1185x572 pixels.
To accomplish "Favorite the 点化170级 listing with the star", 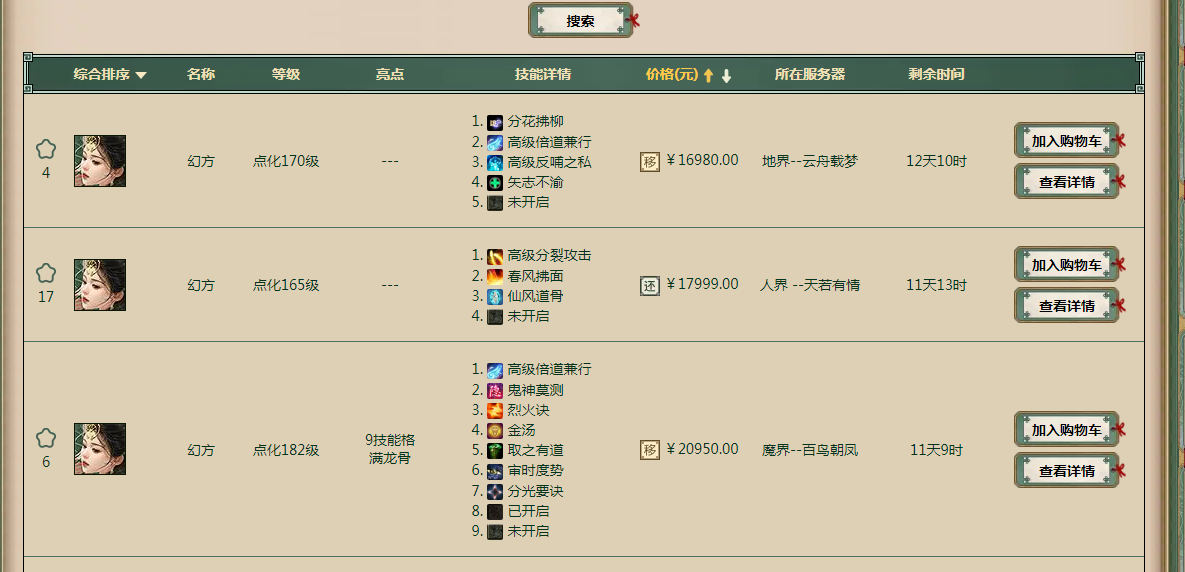I will coord(46,149).
